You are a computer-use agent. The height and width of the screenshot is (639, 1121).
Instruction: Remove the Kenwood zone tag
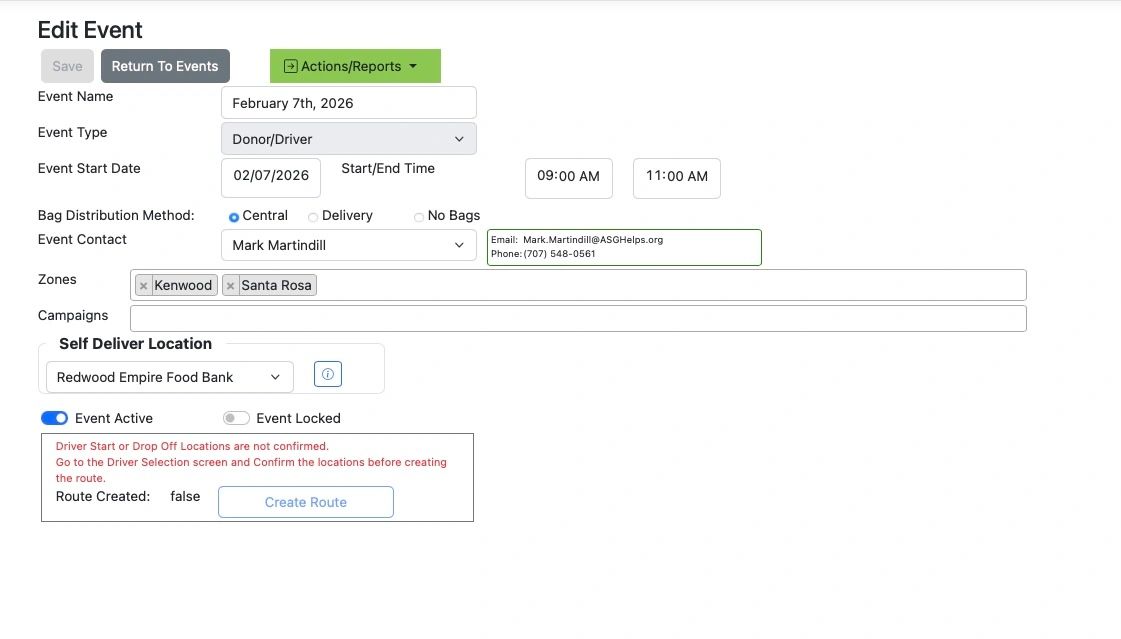click(x=144, y=286)
